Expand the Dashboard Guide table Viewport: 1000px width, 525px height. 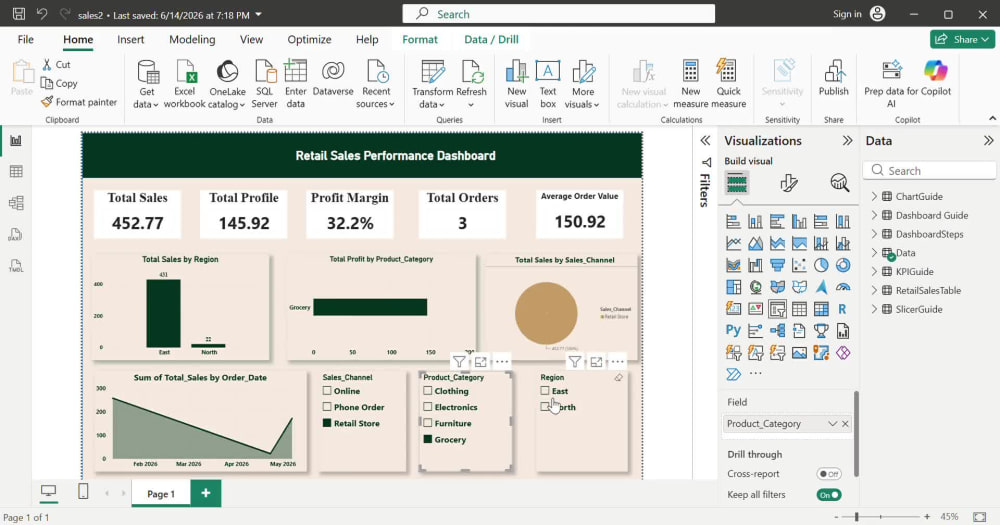(x=874, y=216)
